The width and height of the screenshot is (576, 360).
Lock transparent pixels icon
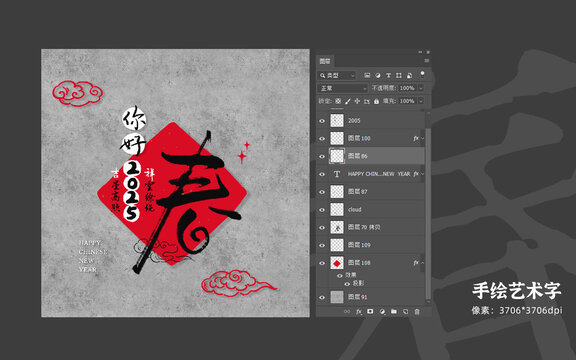(338, 101)
